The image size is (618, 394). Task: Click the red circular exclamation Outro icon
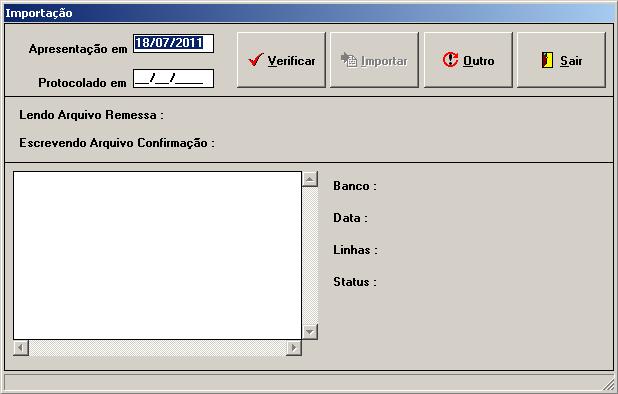pos(450,60)
